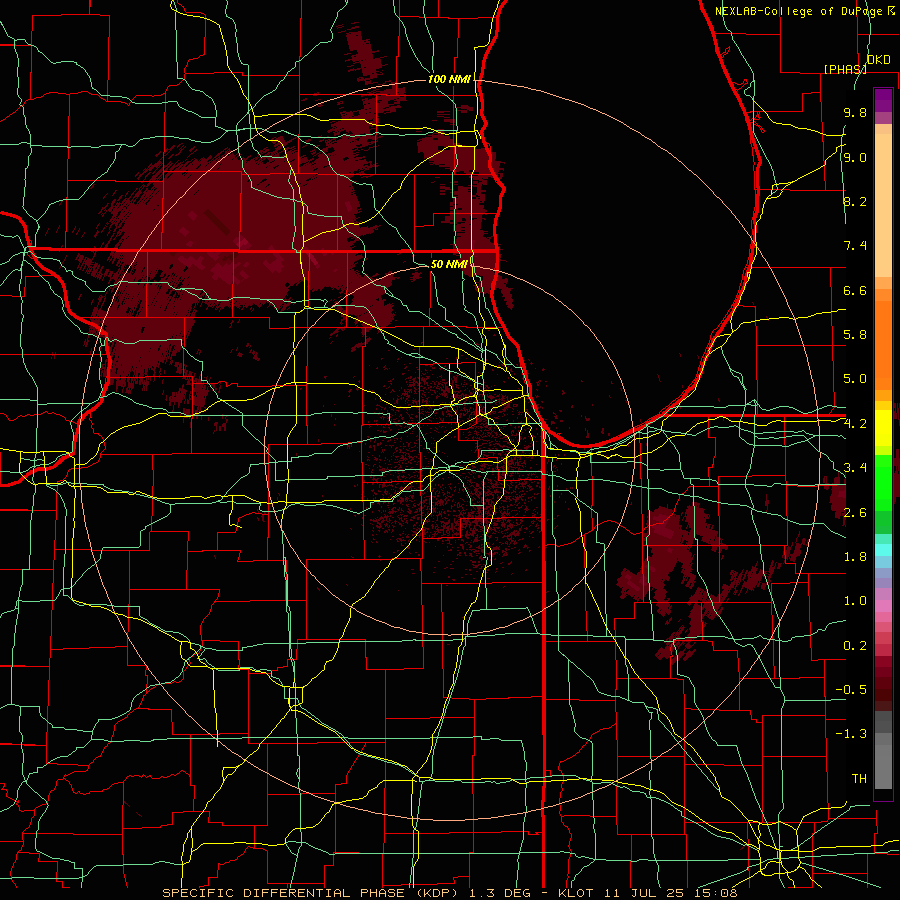
Task: Click the DKD label above the color scale
Action: click(878, 59)
